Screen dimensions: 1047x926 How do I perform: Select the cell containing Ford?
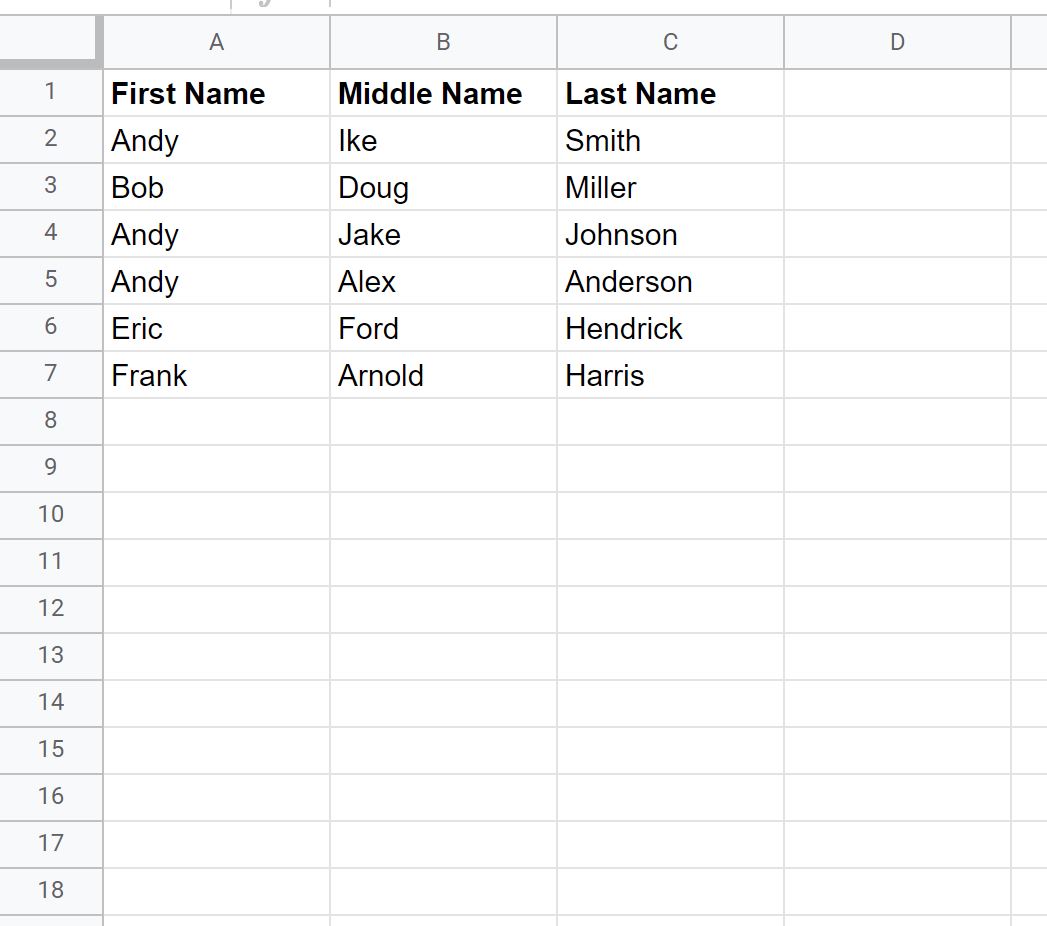pyautogui.click(x=443, y=328)
